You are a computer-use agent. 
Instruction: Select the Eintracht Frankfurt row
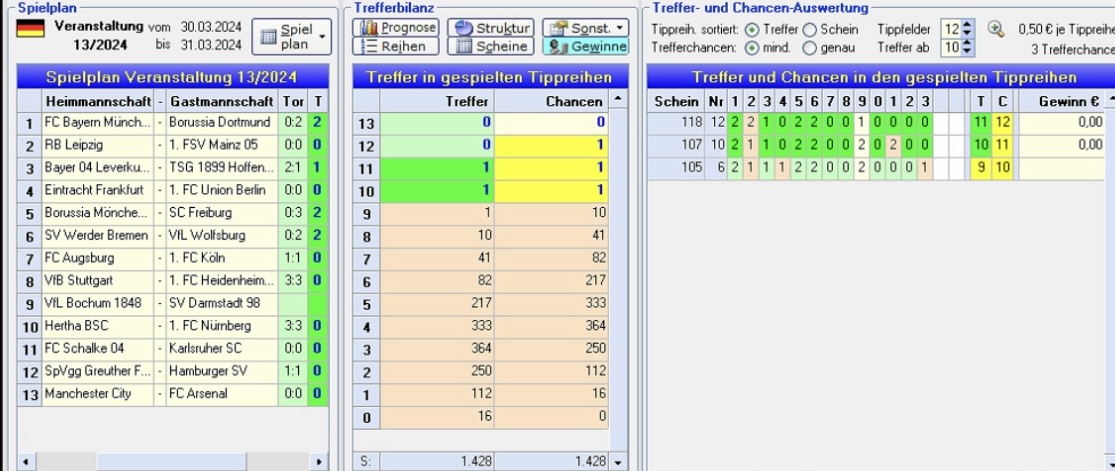click(x=173, y=190)
